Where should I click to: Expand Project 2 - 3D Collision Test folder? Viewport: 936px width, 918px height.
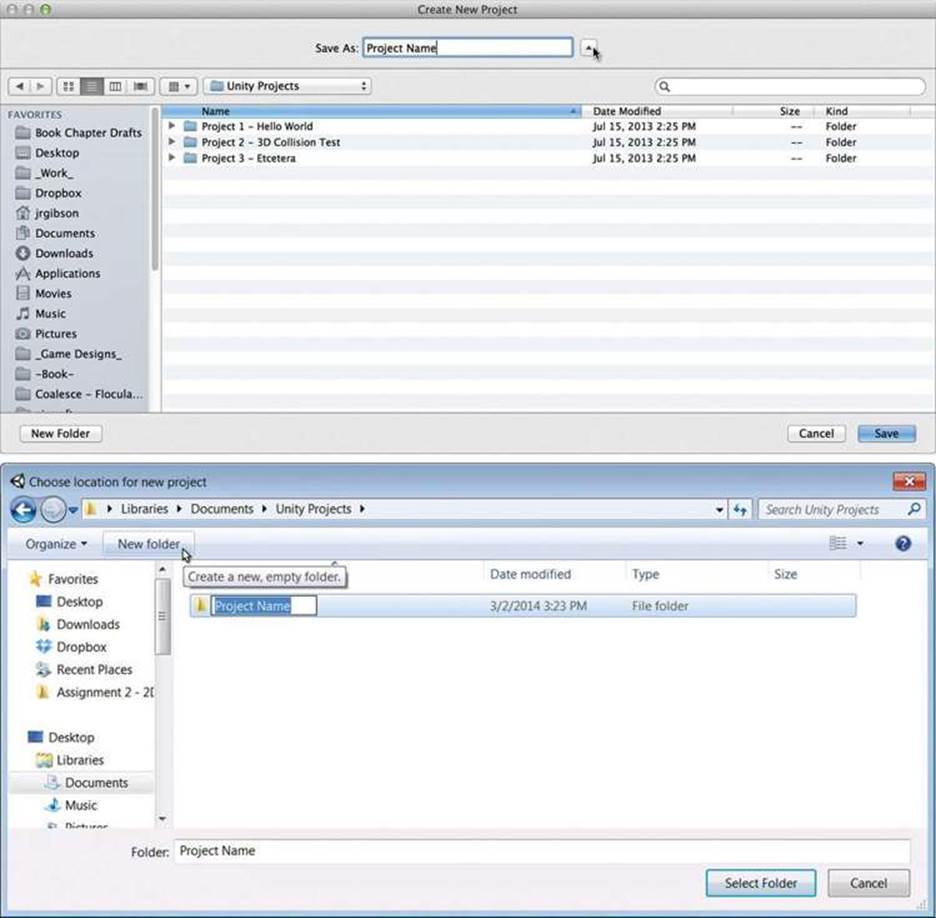tap(172, 142)
